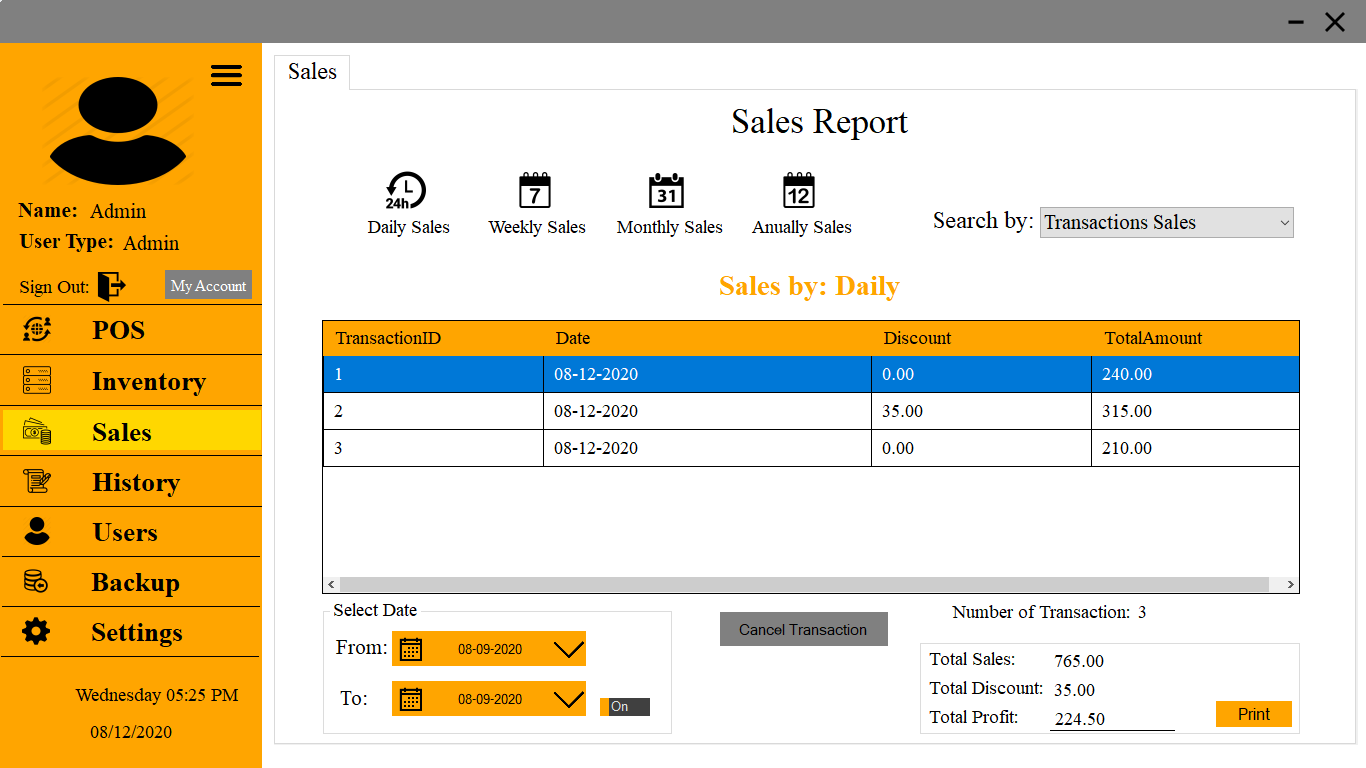Screen dimensions: 1366x768
Task: View Anually Sales using the 12 icon
Action: coord(800,190)
